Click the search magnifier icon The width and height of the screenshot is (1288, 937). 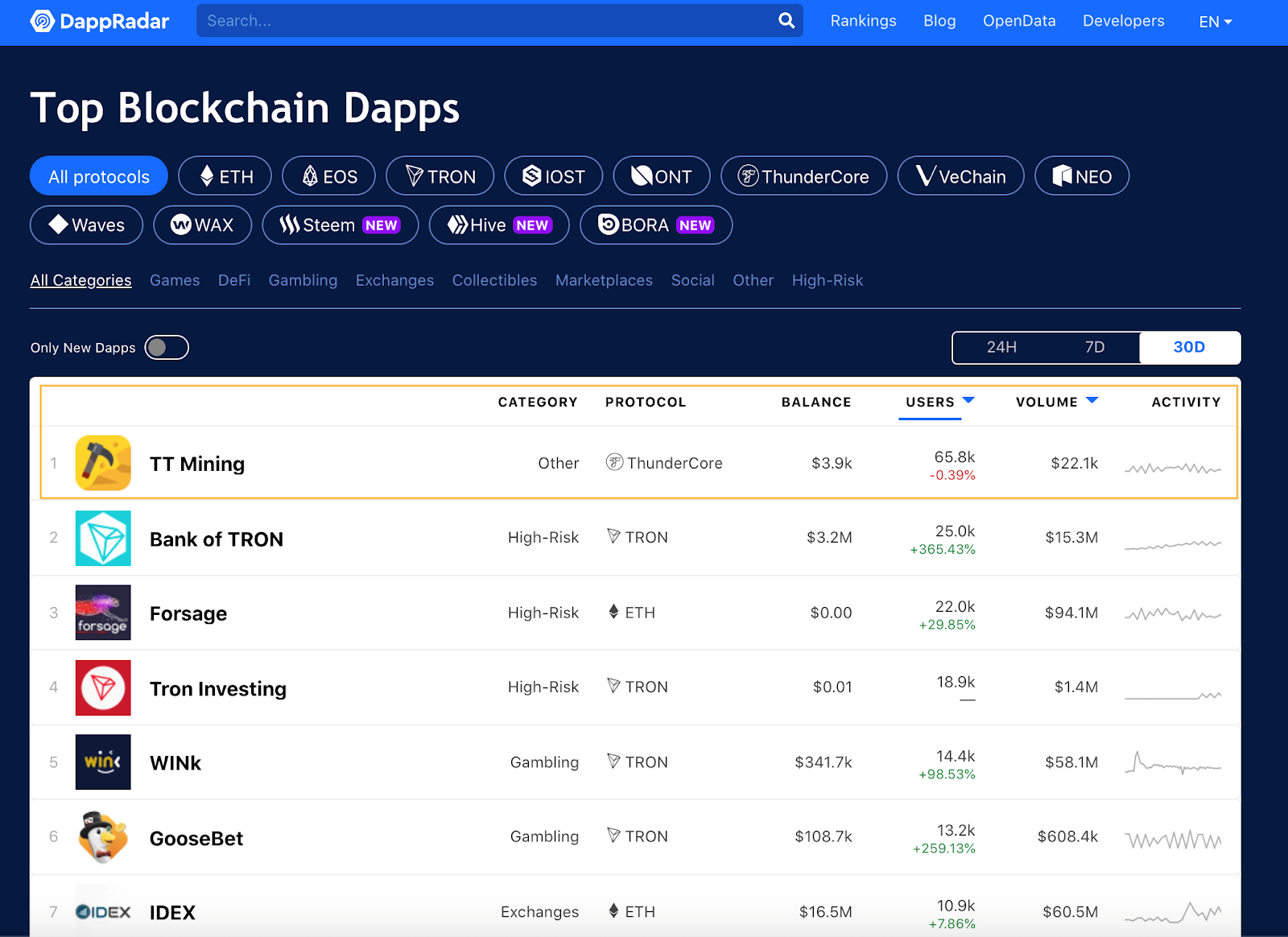pyautogui.click(x=786, y=21)
